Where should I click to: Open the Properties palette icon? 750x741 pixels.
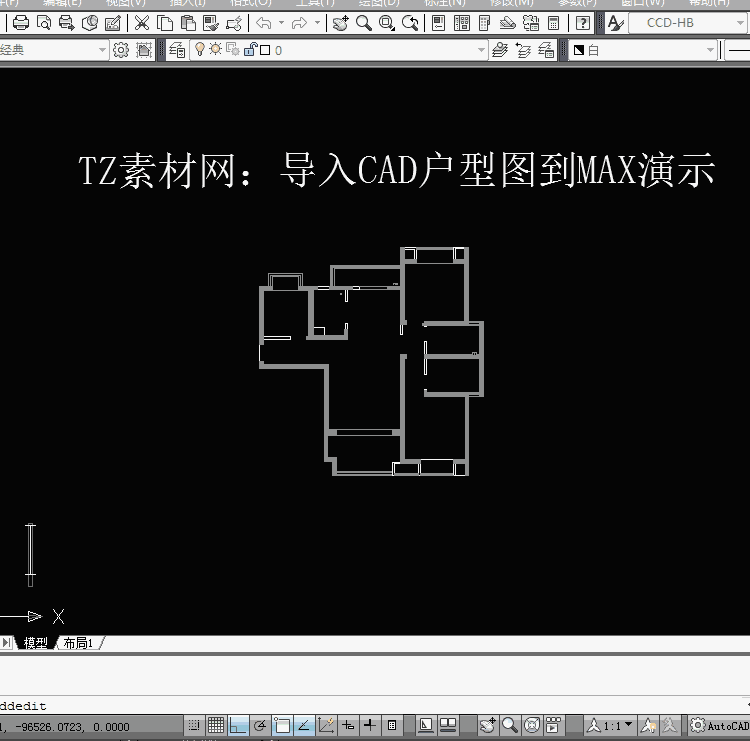pos(438,22)
